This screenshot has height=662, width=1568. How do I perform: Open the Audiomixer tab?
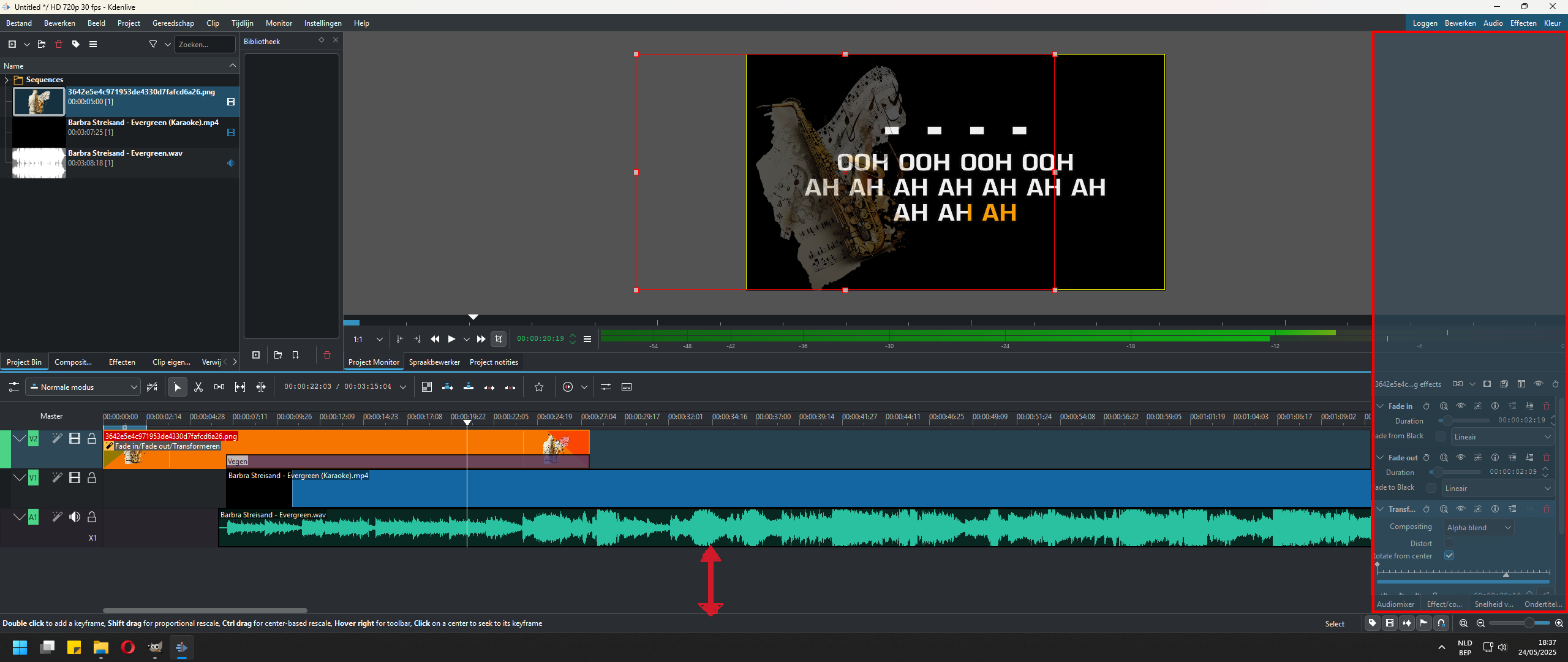(1395, 604)
